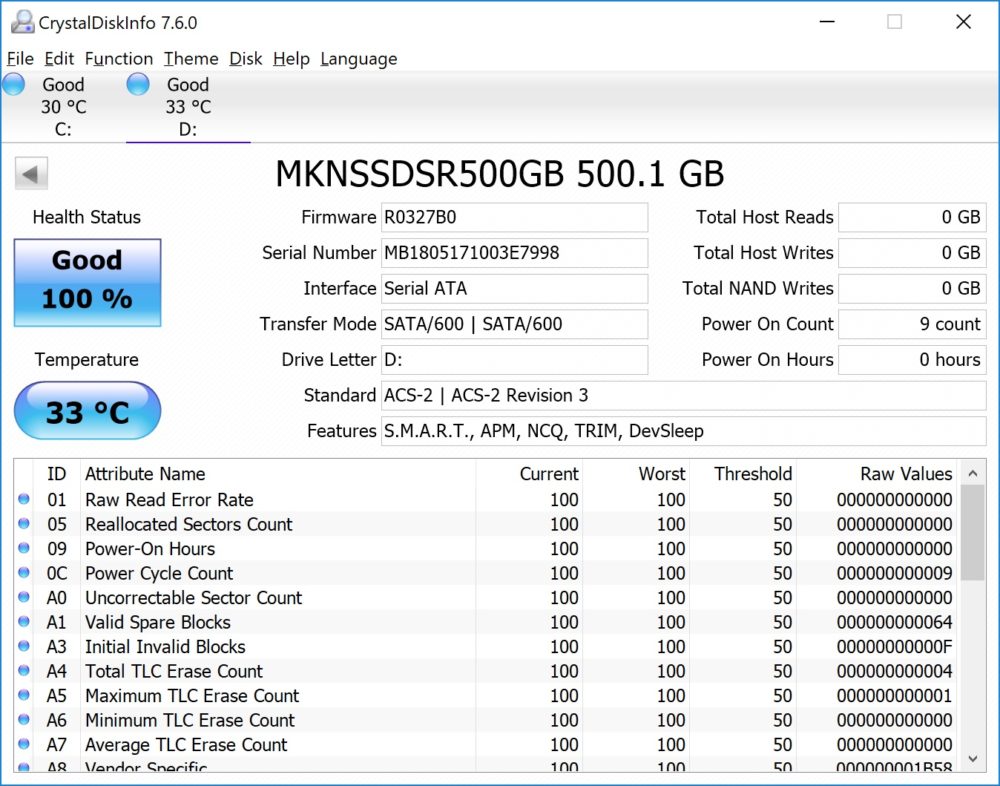Click the Good 100 % health status button
The height and width of the screenshot is (786, 1000).
[x=87, y=283]
